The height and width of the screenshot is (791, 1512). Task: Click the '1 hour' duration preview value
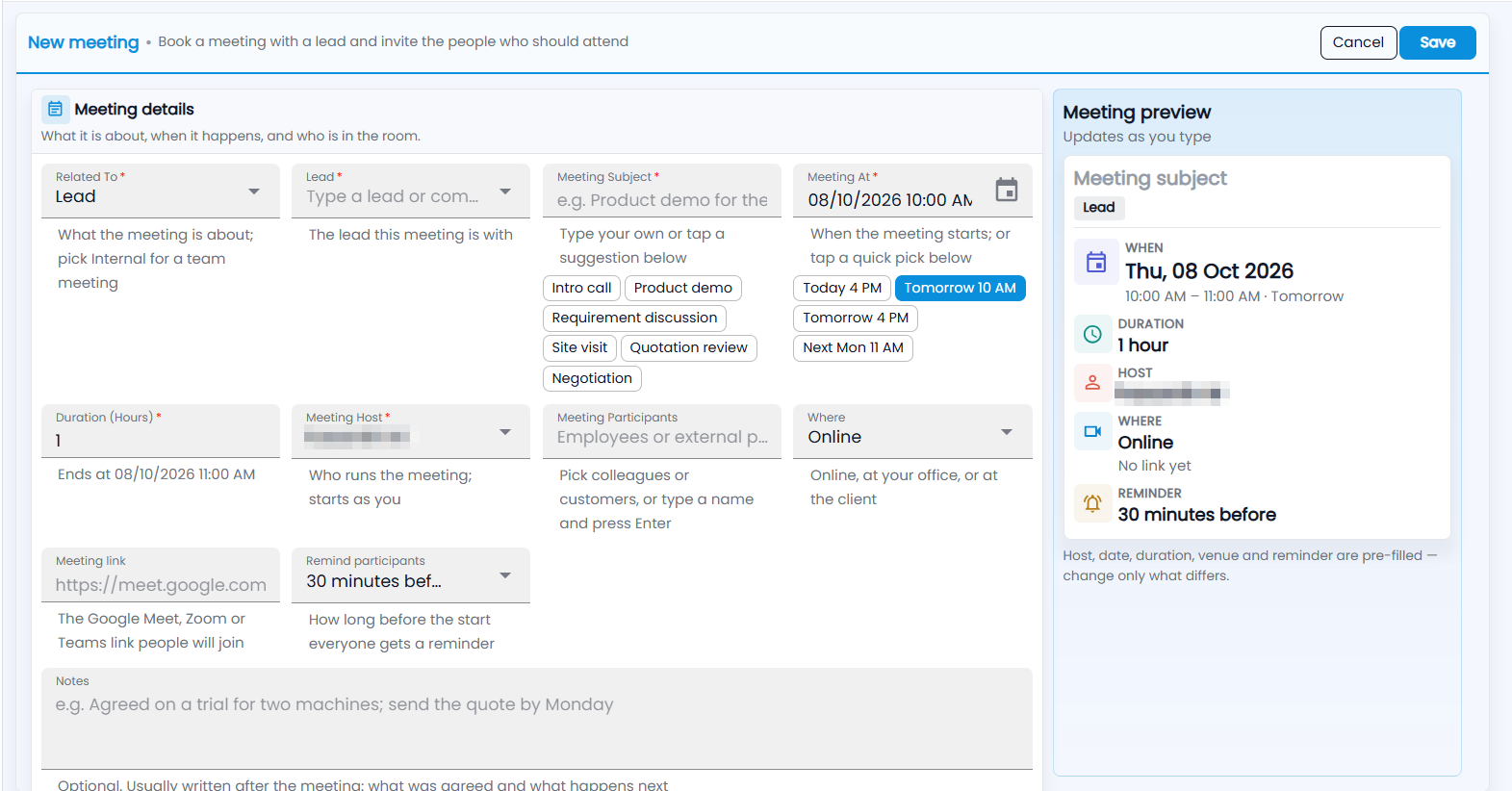coord(1143,345)
